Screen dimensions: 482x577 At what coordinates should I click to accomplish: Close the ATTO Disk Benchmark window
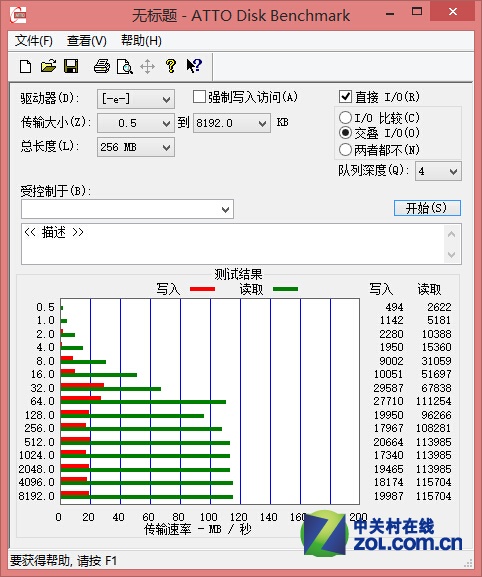coord(453,12)
